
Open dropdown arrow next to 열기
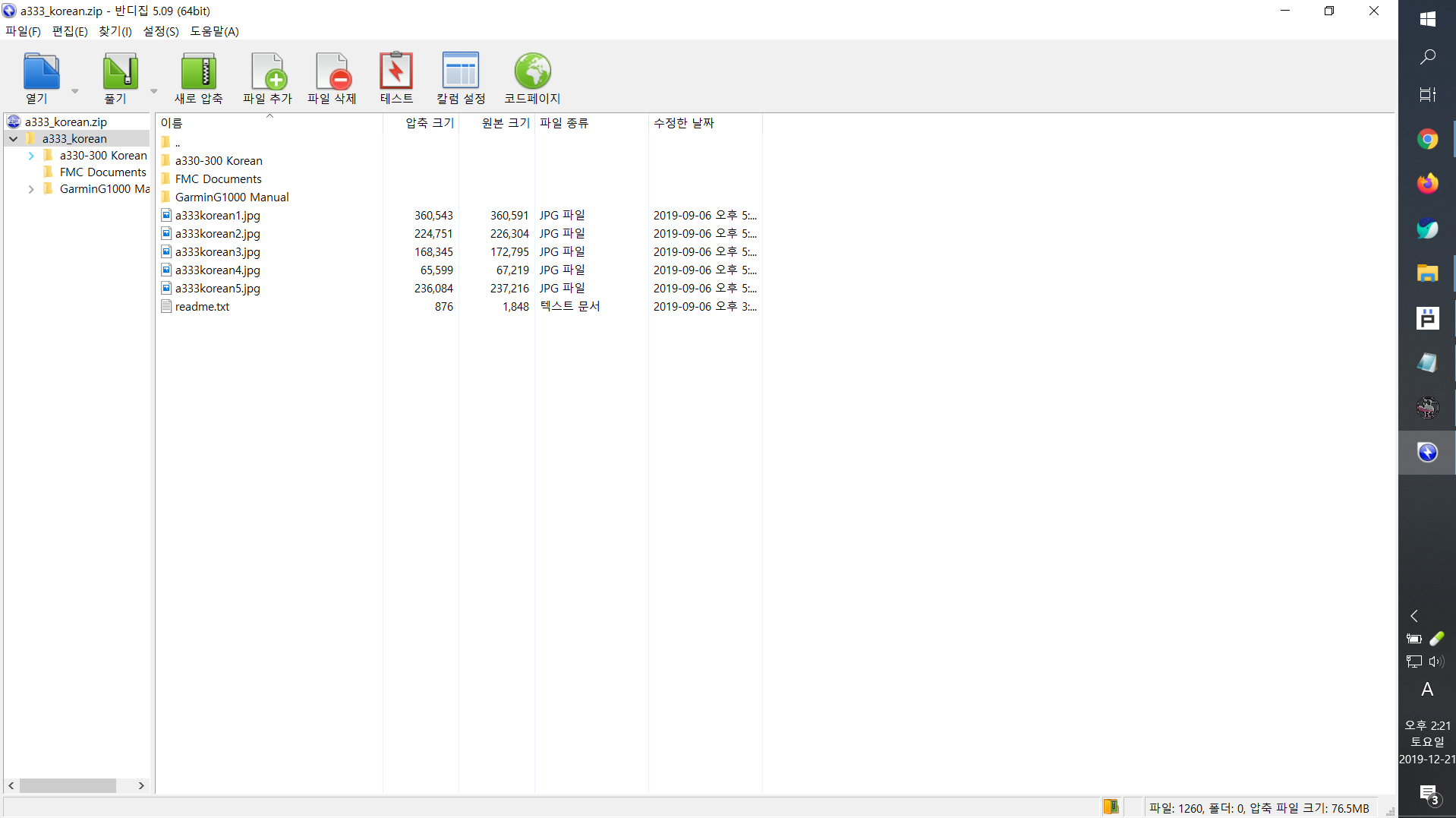pos(74,91)
